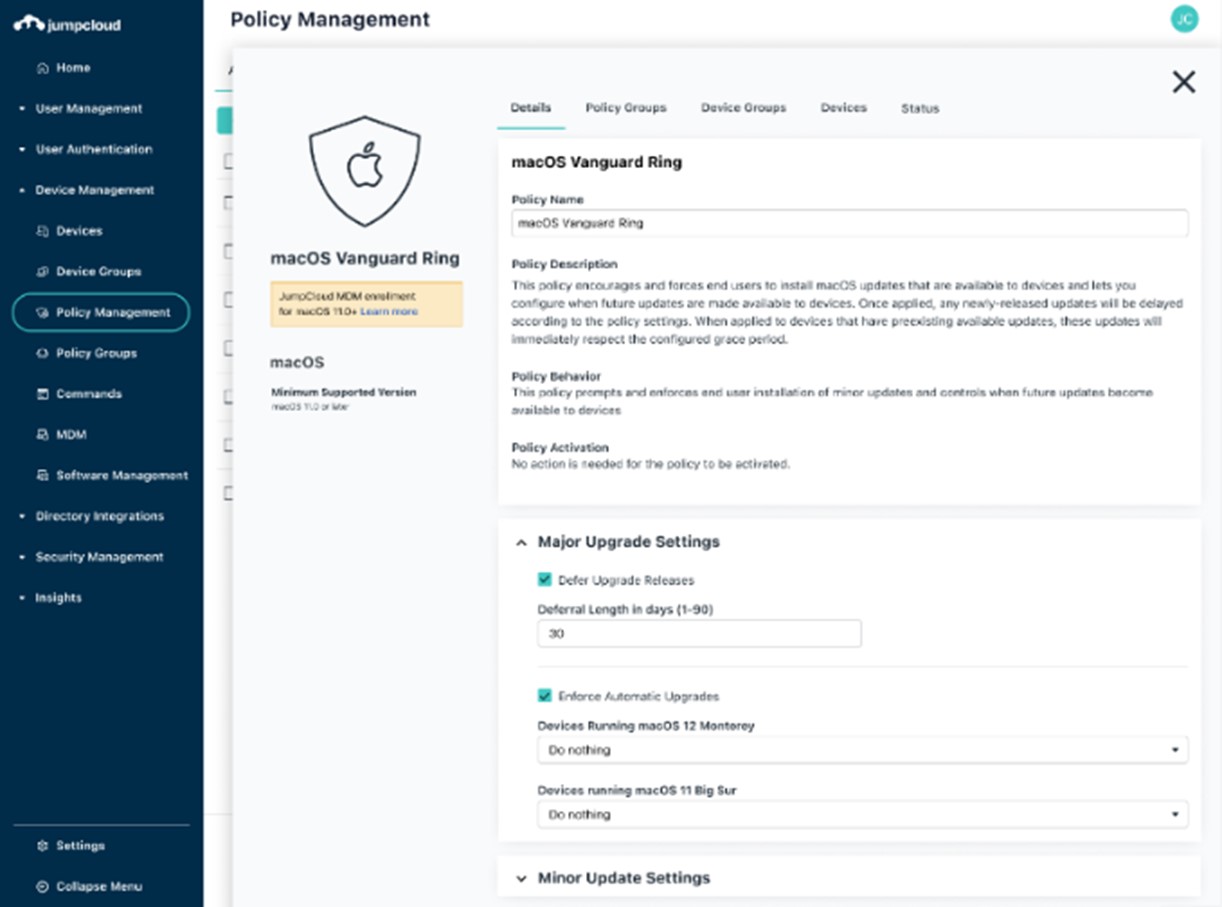Go to Devices in sidebar

79,231
